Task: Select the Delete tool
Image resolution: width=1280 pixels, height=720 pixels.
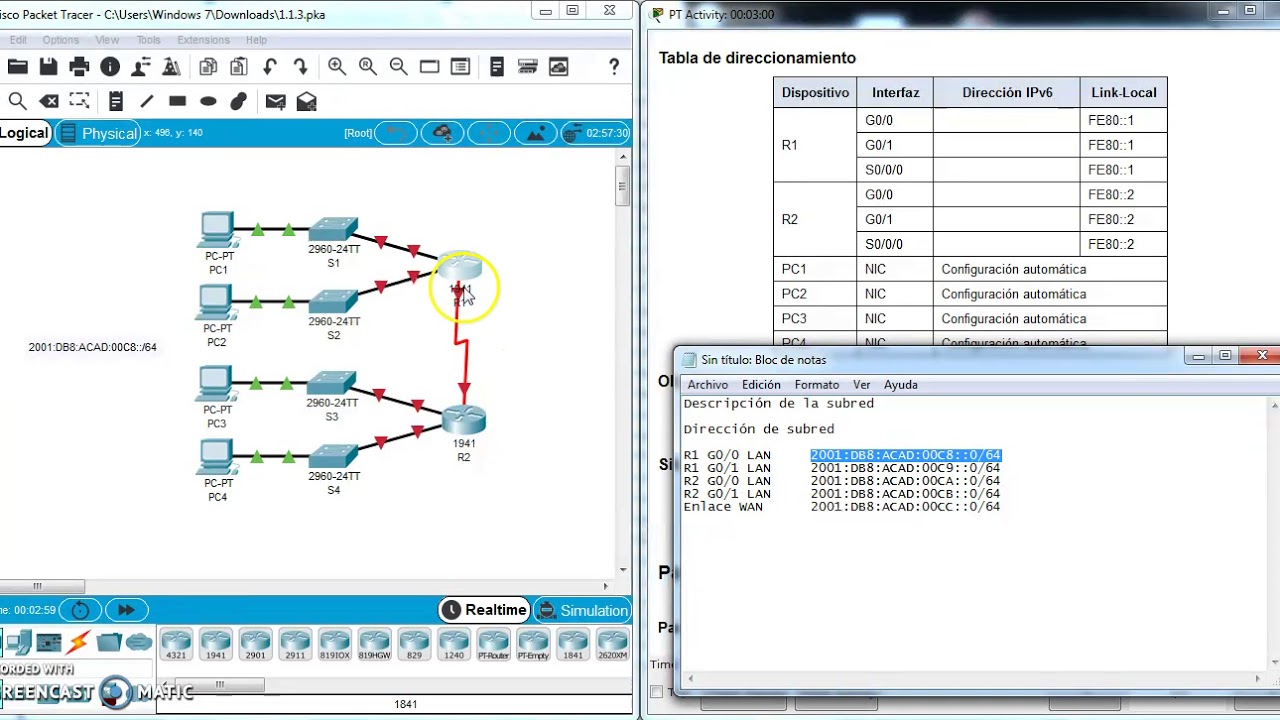Action: 48,101
